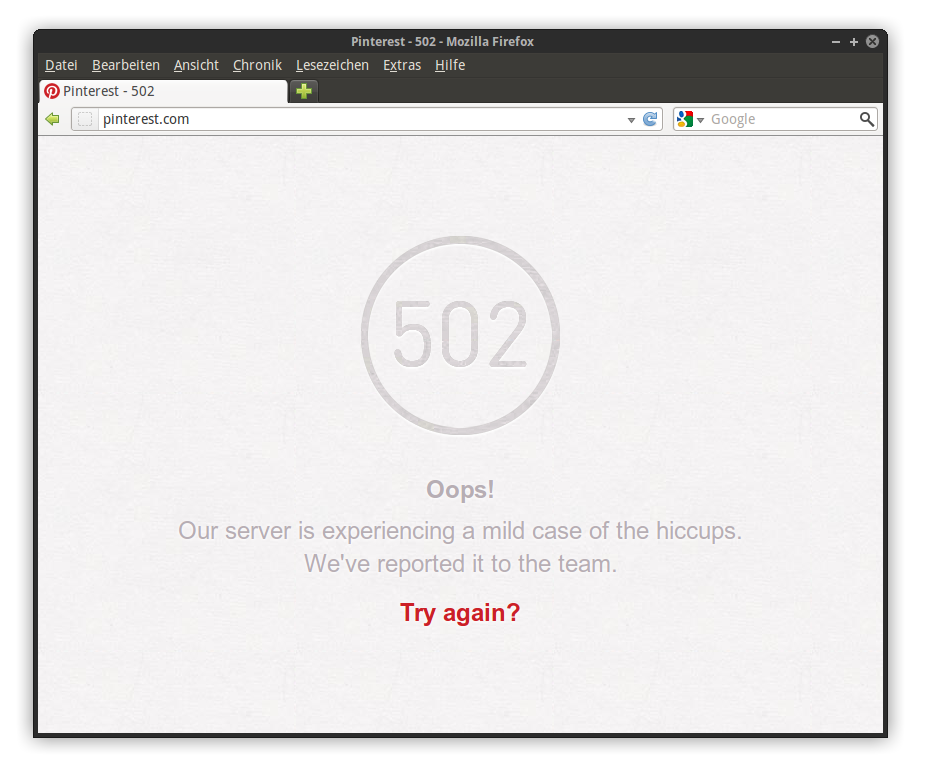Click the Try again? link
The image size is (927, 757).
(460, 613)
